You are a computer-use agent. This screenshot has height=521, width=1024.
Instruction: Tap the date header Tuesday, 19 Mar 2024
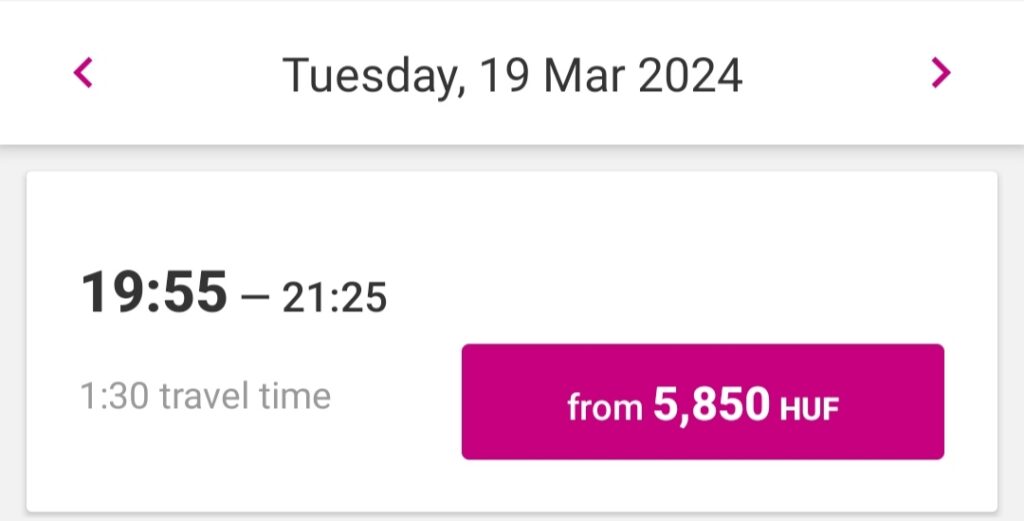click(x=512, y=76)
